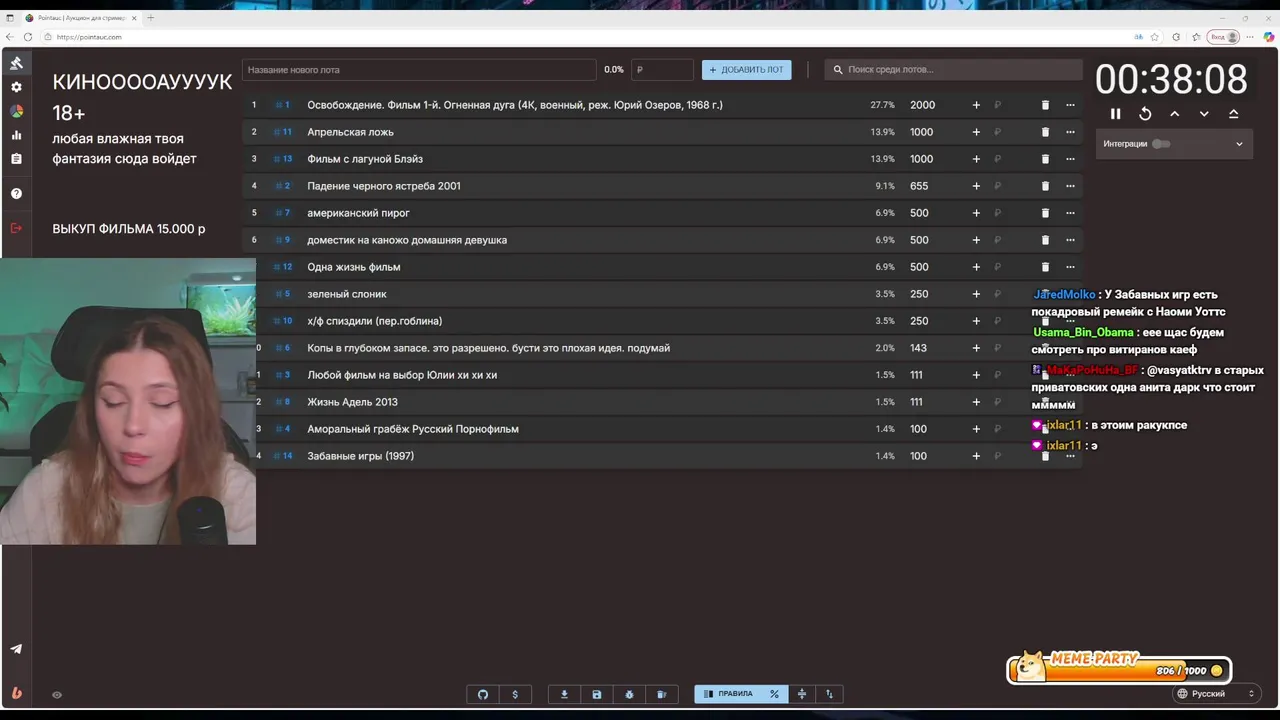Focus the new lot ₽ amount field
1280x720 pixels.
[x=662, y=70]
